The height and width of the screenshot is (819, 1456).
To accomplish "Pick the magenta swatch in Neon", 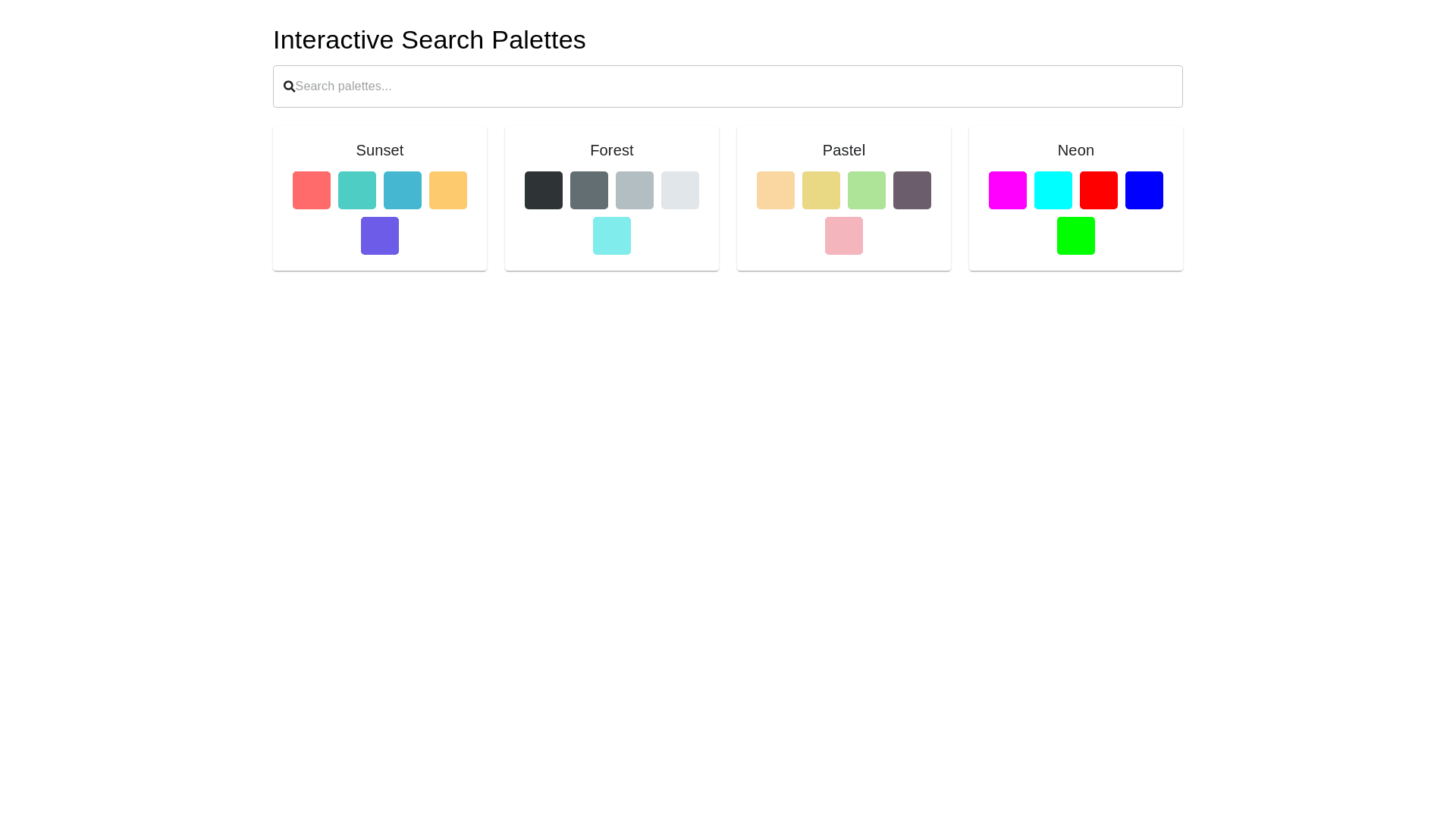I will 1007,190.
